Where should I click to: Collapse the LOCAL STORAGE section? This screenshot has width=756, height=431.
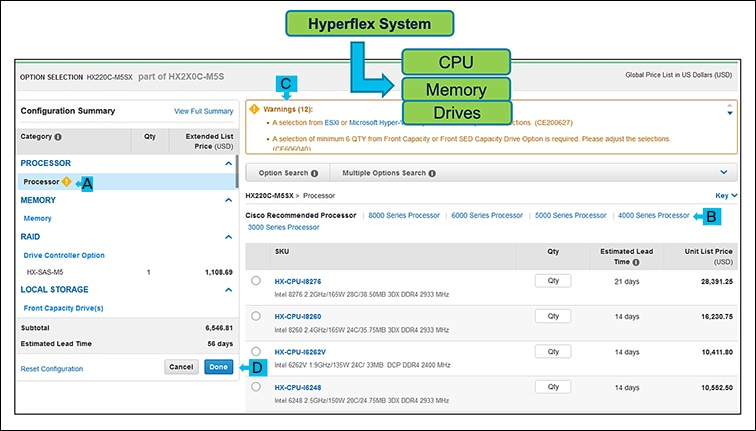(228, 289)
